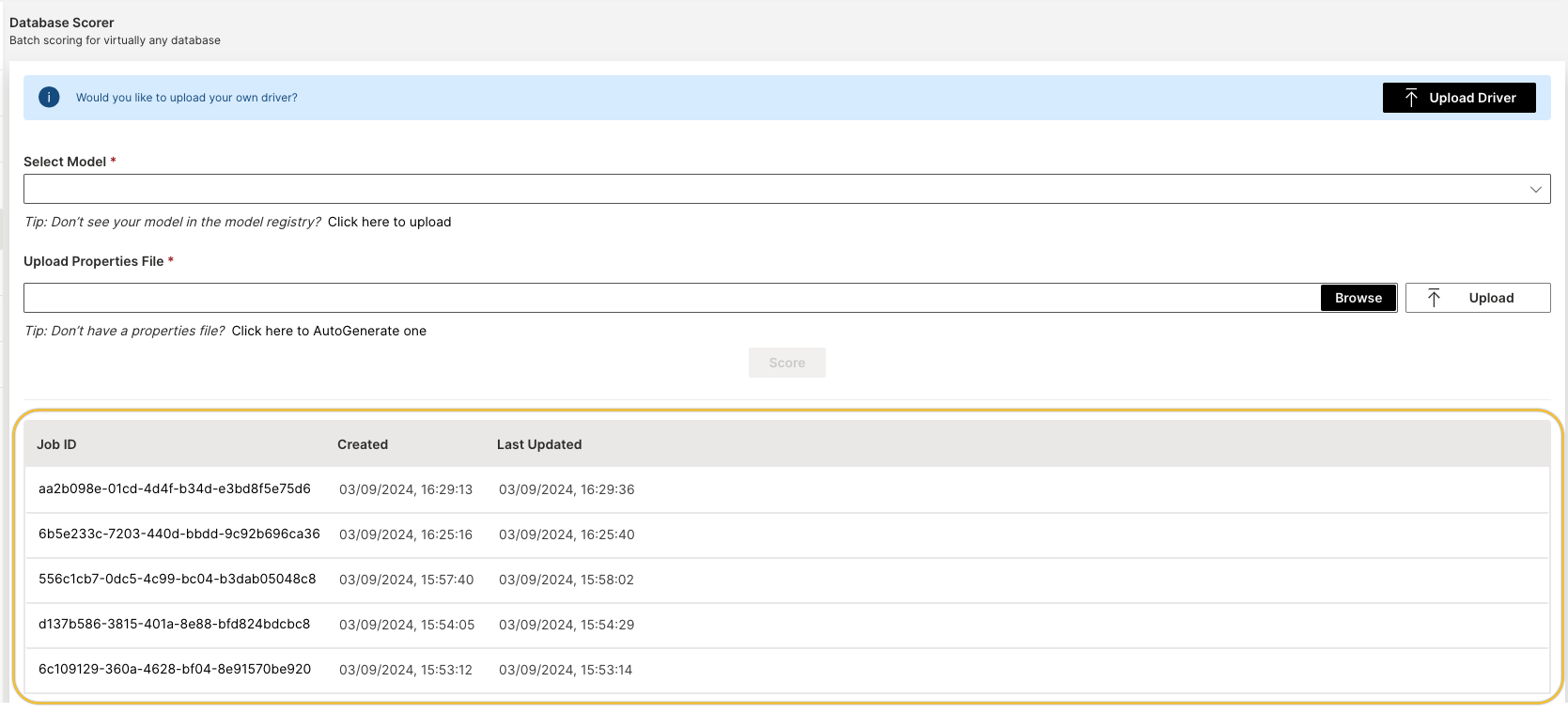Click the upload arrow icon on Upload Driver
This screenshot has height=713, width=1568.
(x=1411, y=98)
